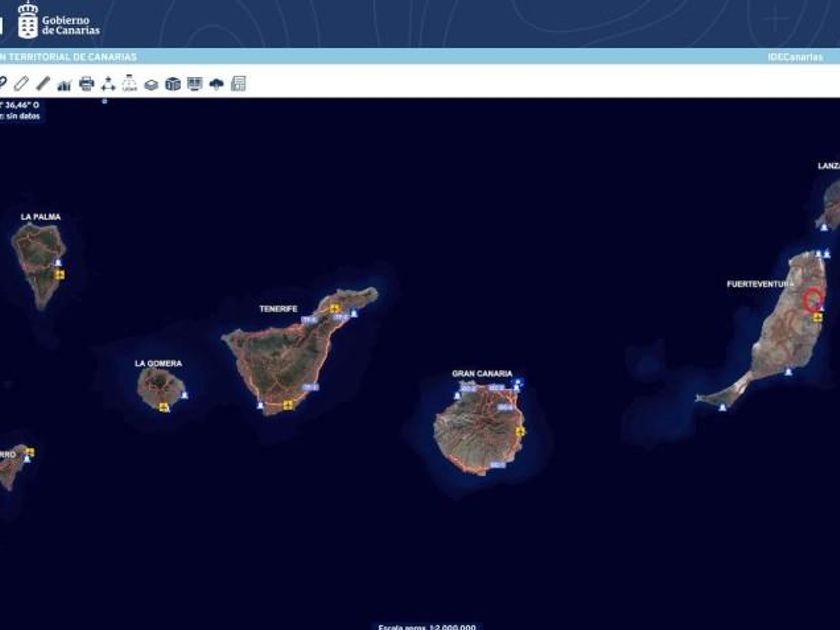
Task: Open the IDECanarias link
Action: 795,57
